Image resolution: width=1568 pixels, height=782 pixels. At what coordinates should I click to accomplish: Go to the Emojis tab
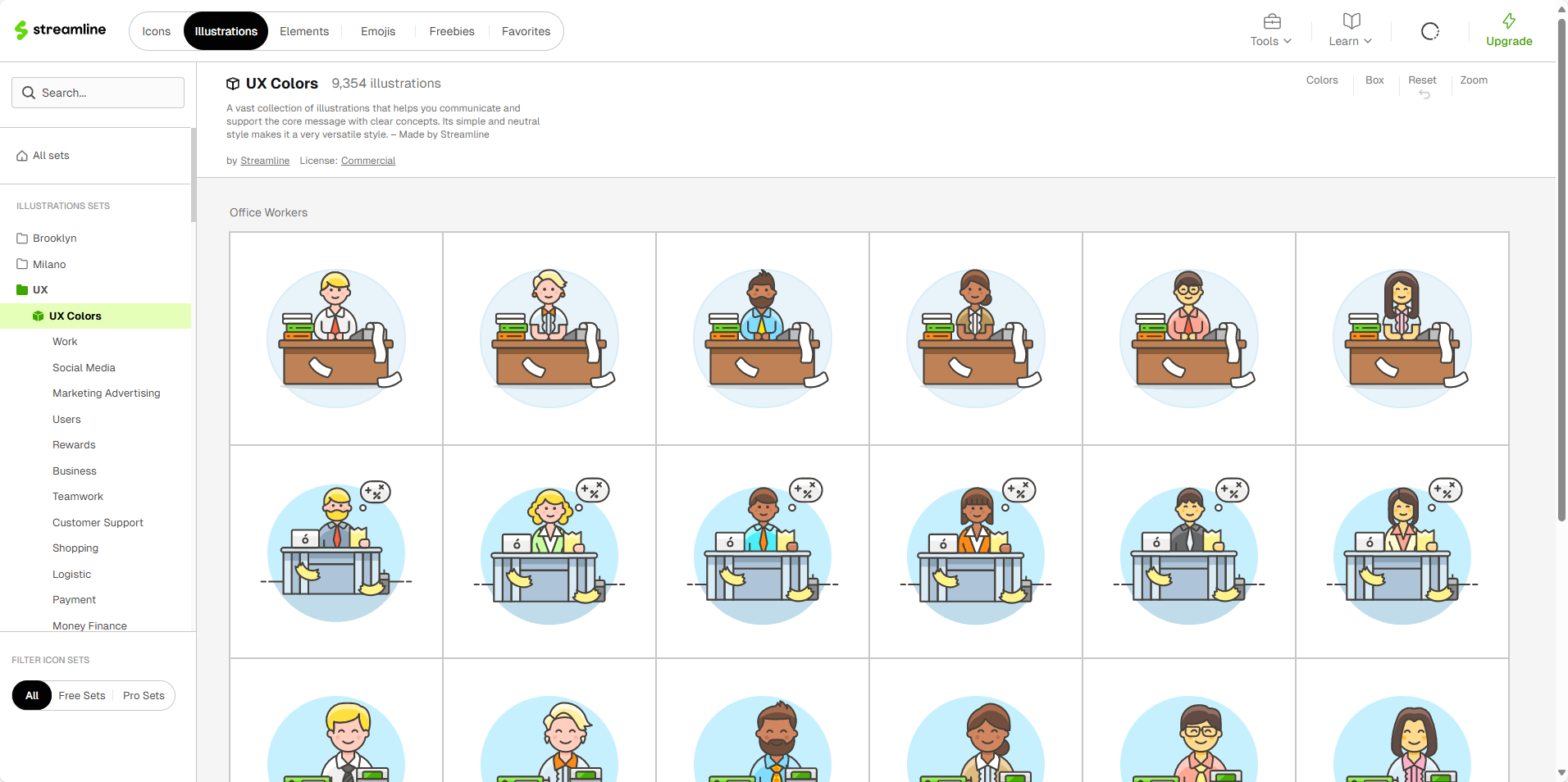(378, 31)
